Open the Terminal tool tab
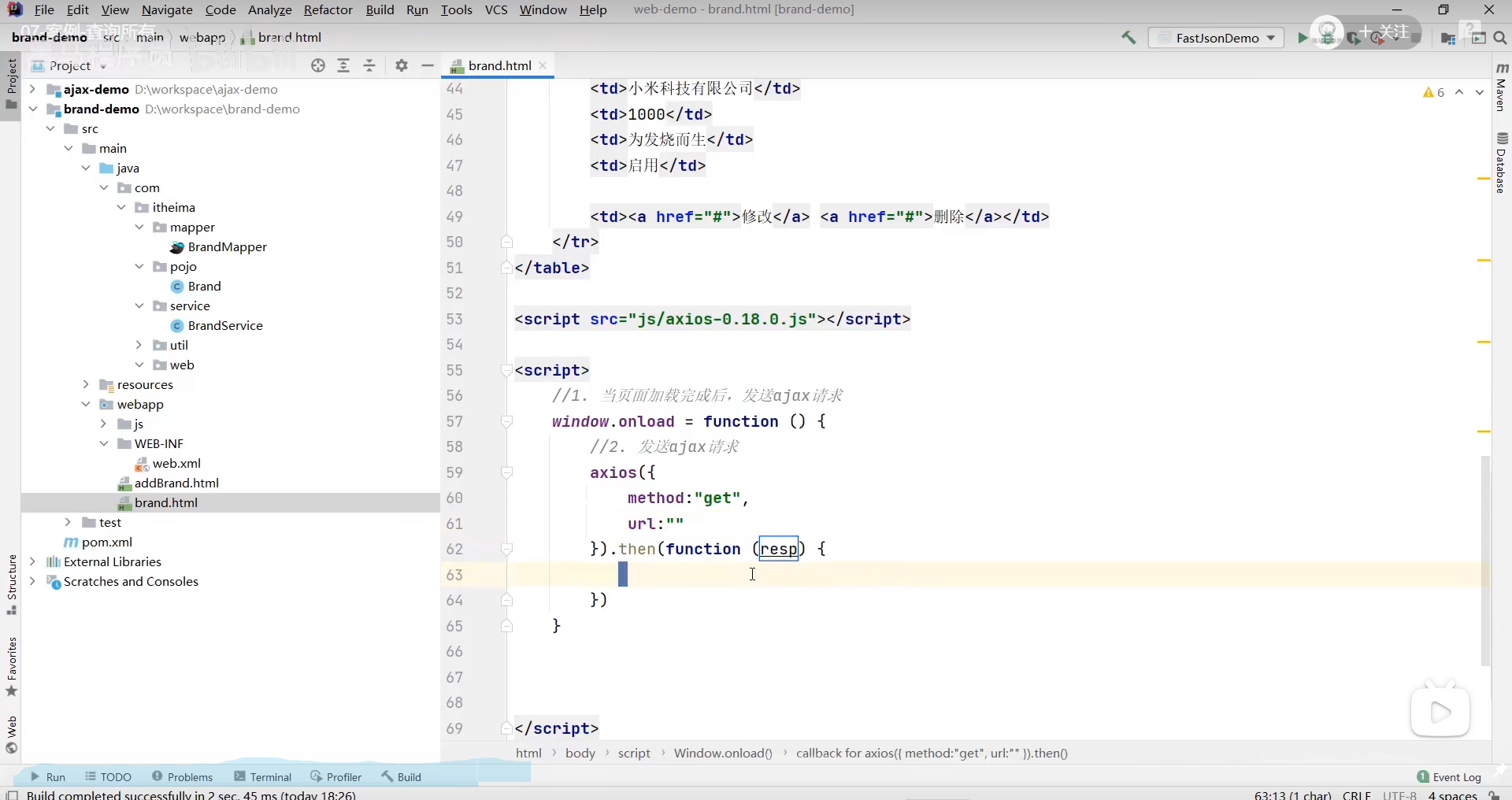This screenshot has height=800, width=1512. (263, 777)
